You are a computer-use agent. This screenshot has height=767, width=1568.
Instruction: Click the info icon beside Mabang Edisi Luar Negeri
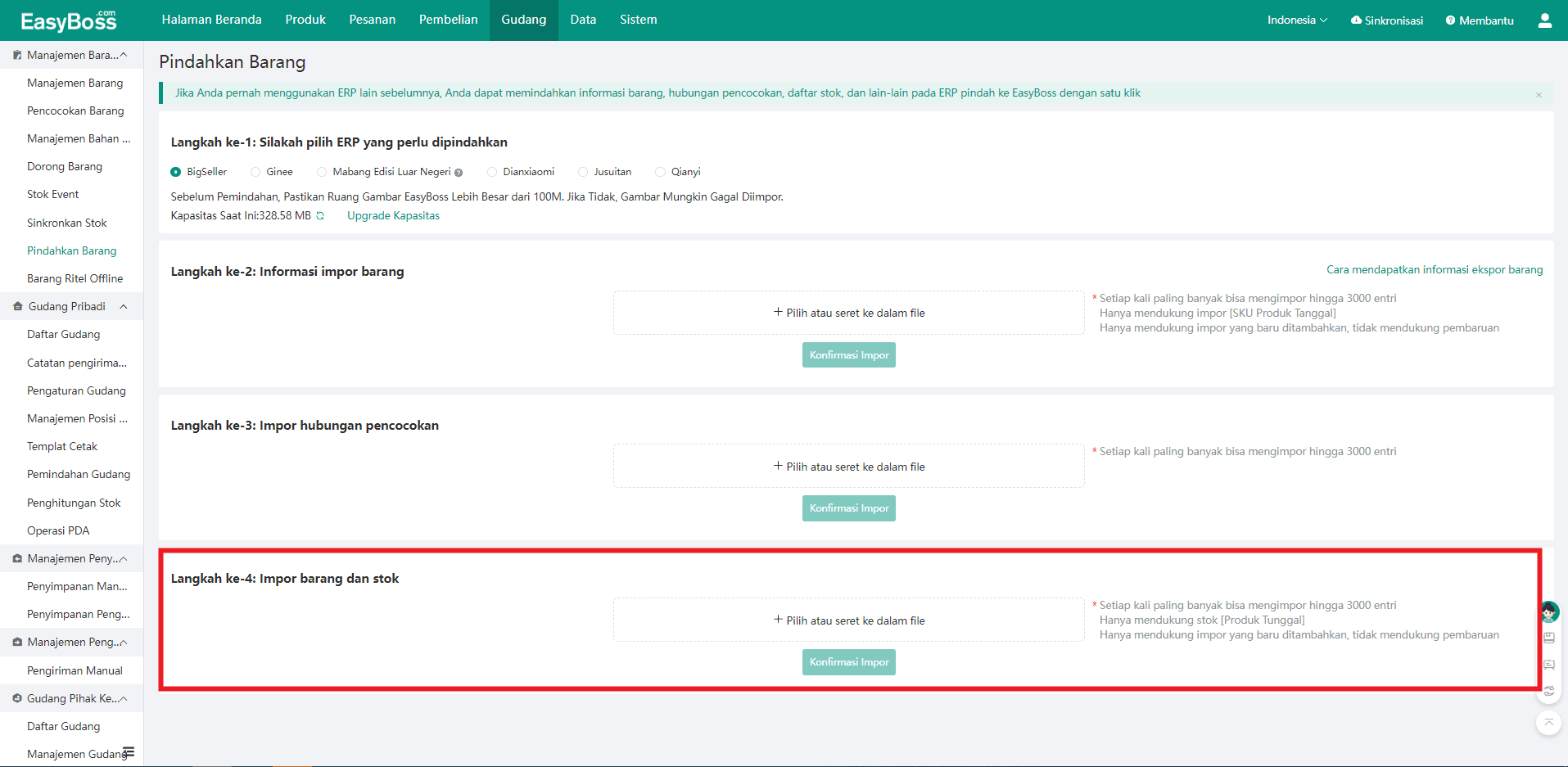point(459,173)
